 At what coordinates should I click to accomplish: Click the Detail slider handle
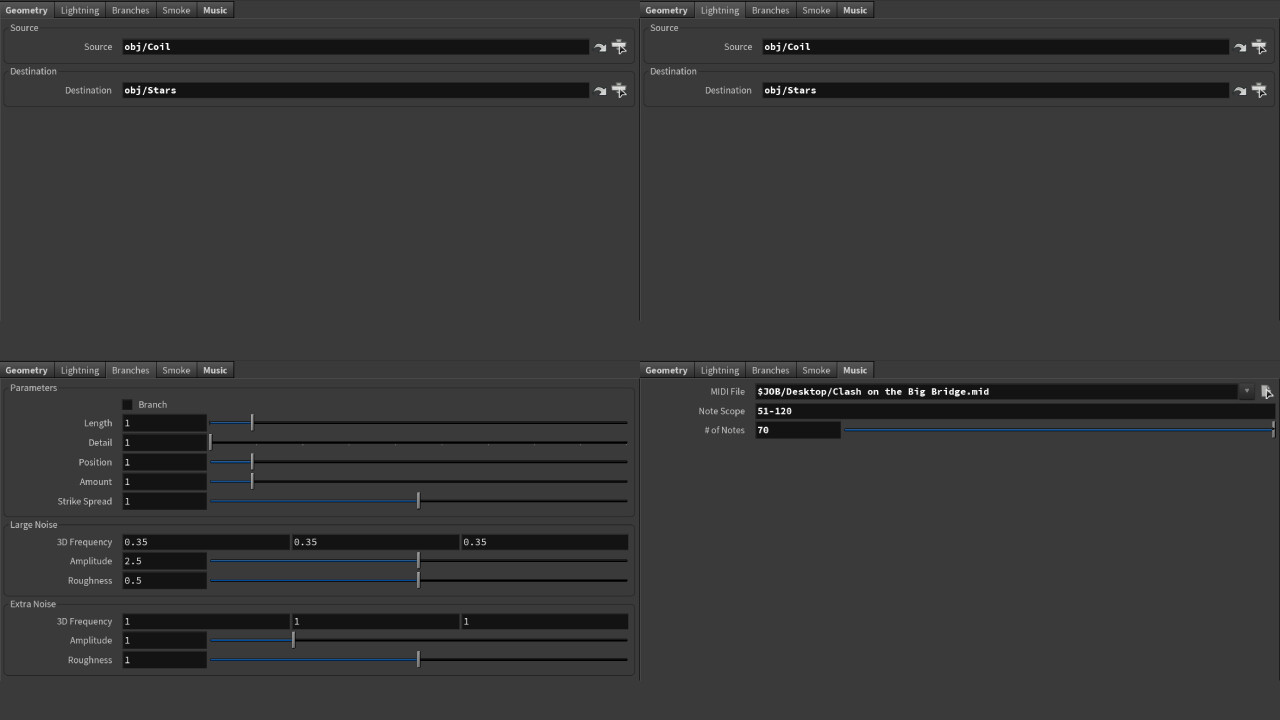210,442
